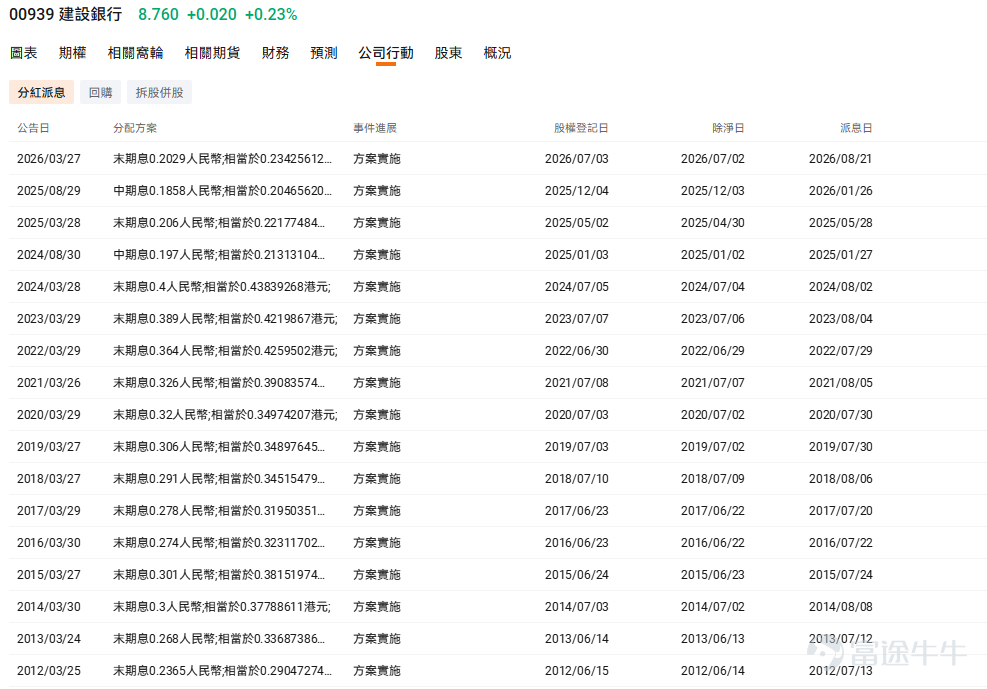Click pay date 2014/08/08

pos(840,608)
